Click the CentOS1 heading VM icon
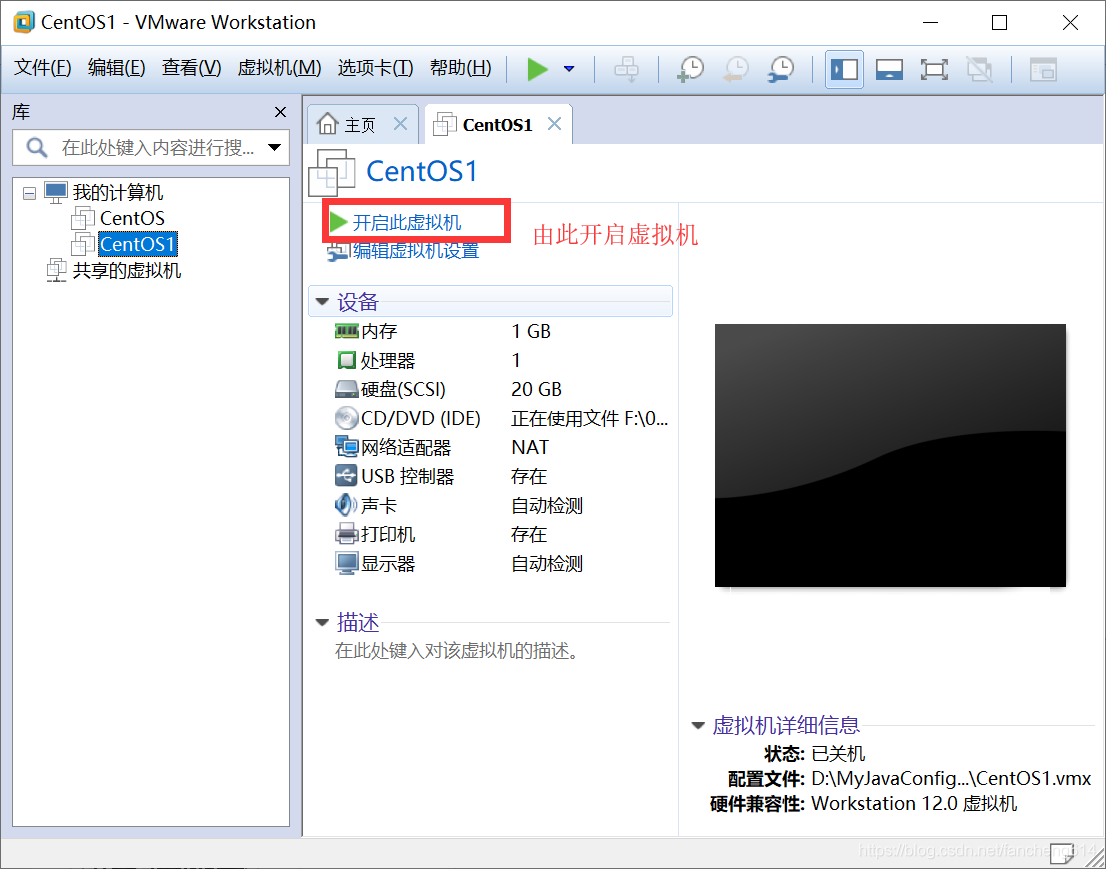This screenshot has width=1106, height=869. [332, 172]
